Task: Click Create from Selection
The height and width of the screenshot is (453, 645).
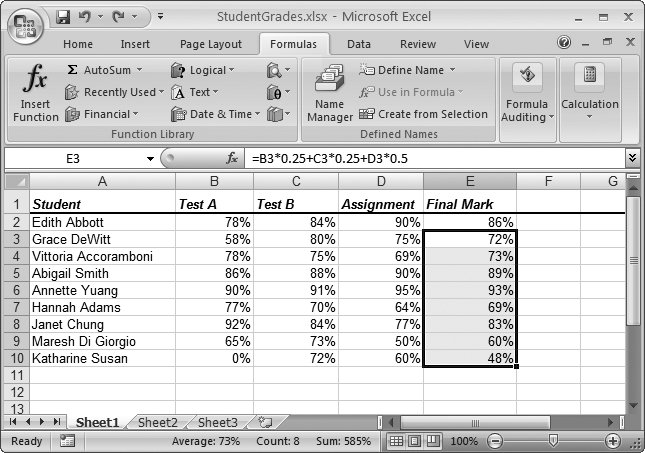Action: (x=423, y=114)
